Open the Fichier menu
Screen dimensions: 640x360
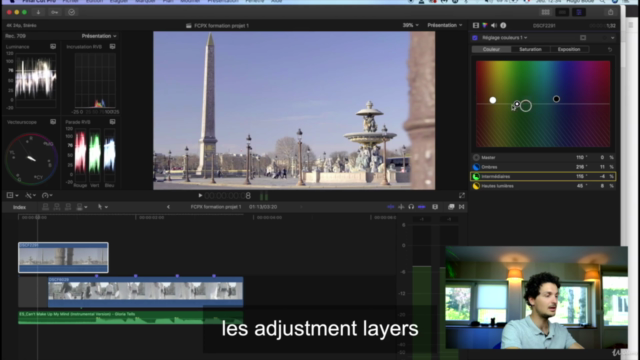click(71, 1)
